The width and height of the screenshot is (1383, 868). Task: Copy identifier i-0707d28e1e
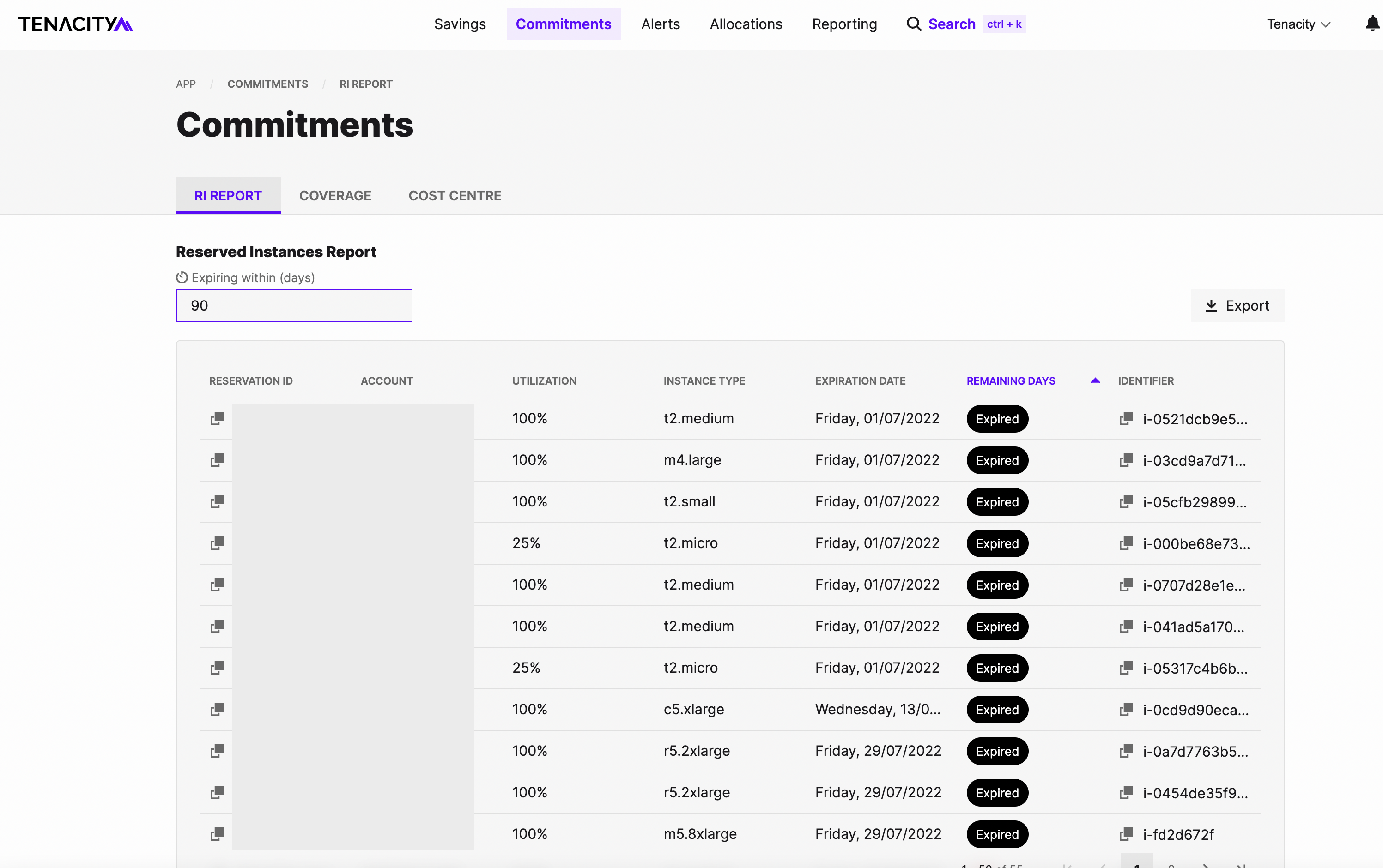click(1126, 585)
